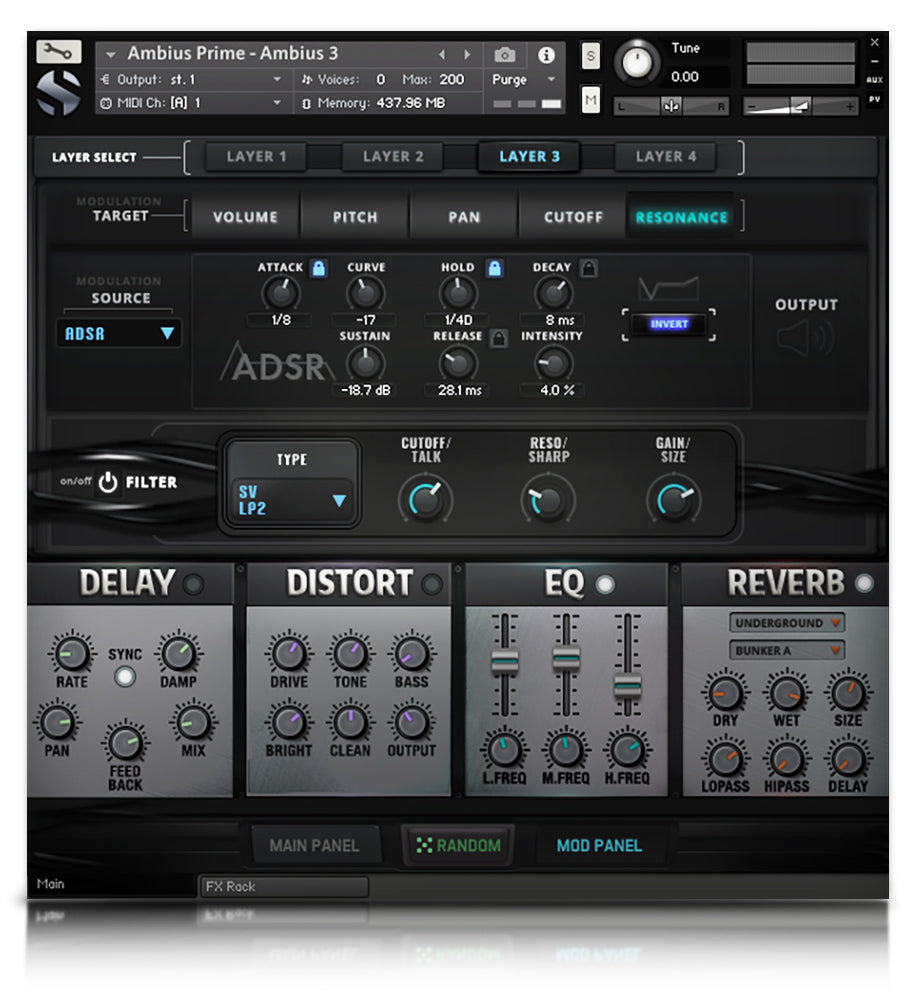This screenshot has width=911, height=1002.
Task: Open the instrument info icon
Action: (546, 55)
